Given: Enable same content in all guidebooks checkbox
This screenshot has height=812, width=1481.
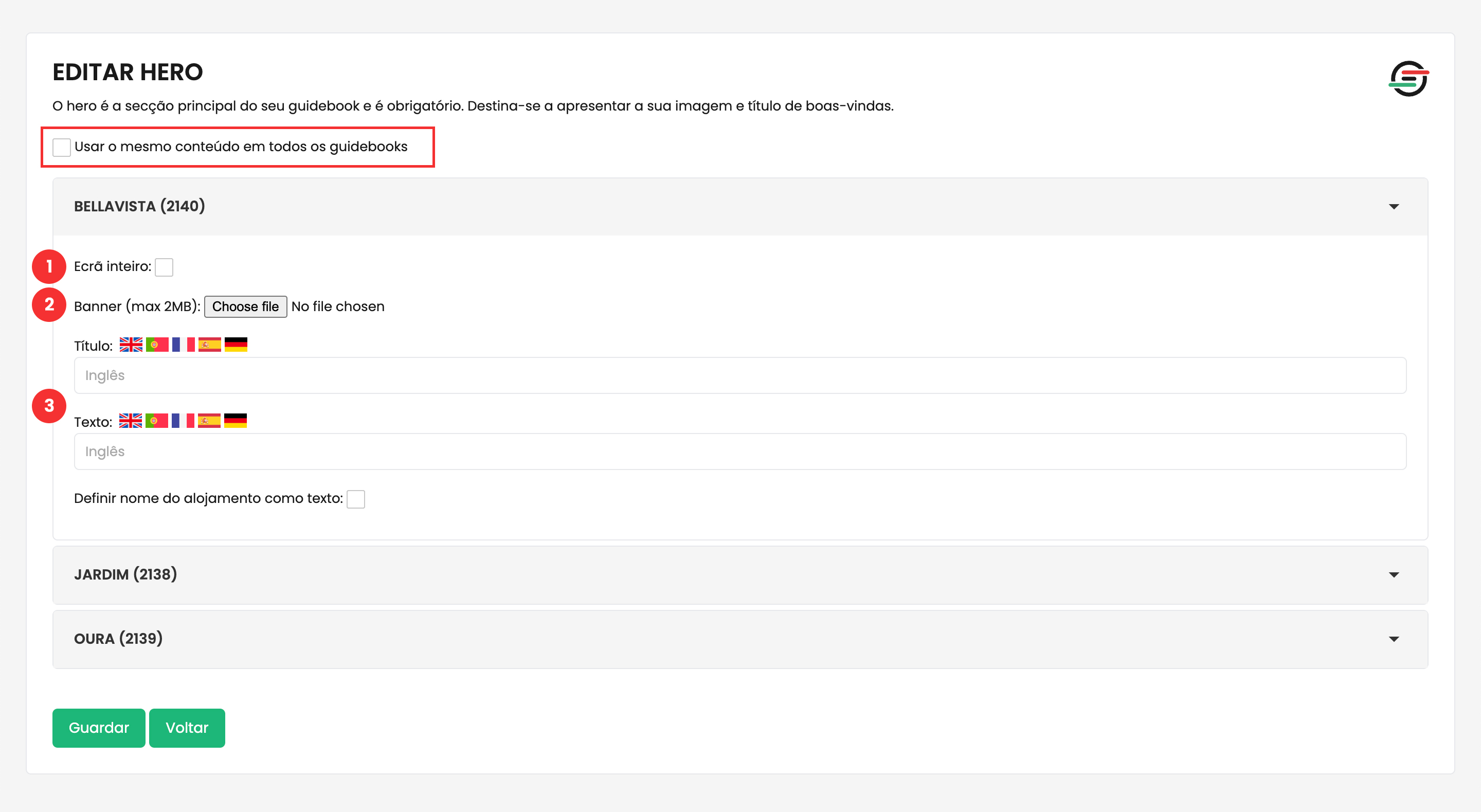Looking at the screenshot, I should point(62,147).
